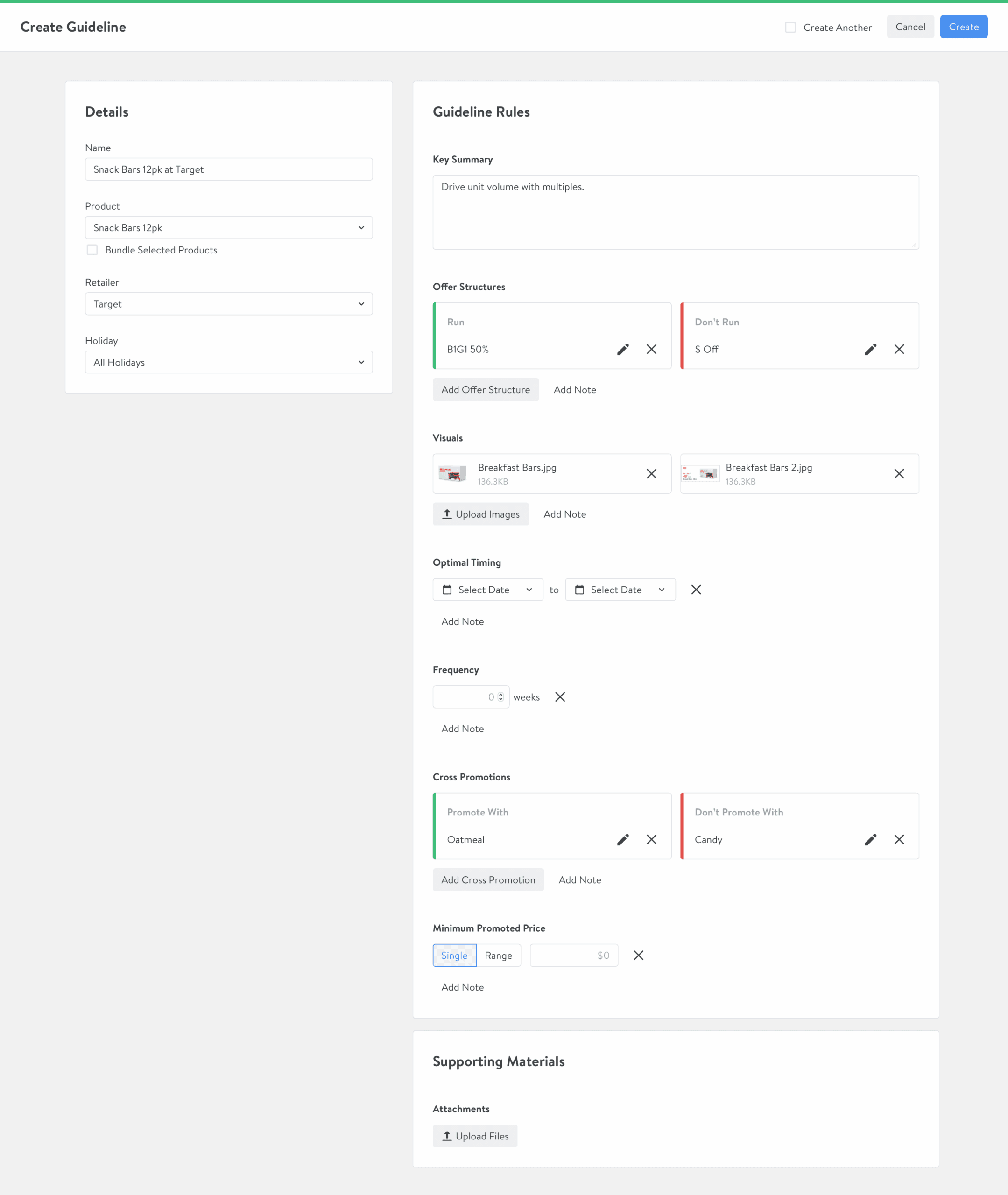This screenshot has height=1195, width=1008.
Task: Open the start Select Date dropdown
Action: pyautogui.click(x=488, y=590)
